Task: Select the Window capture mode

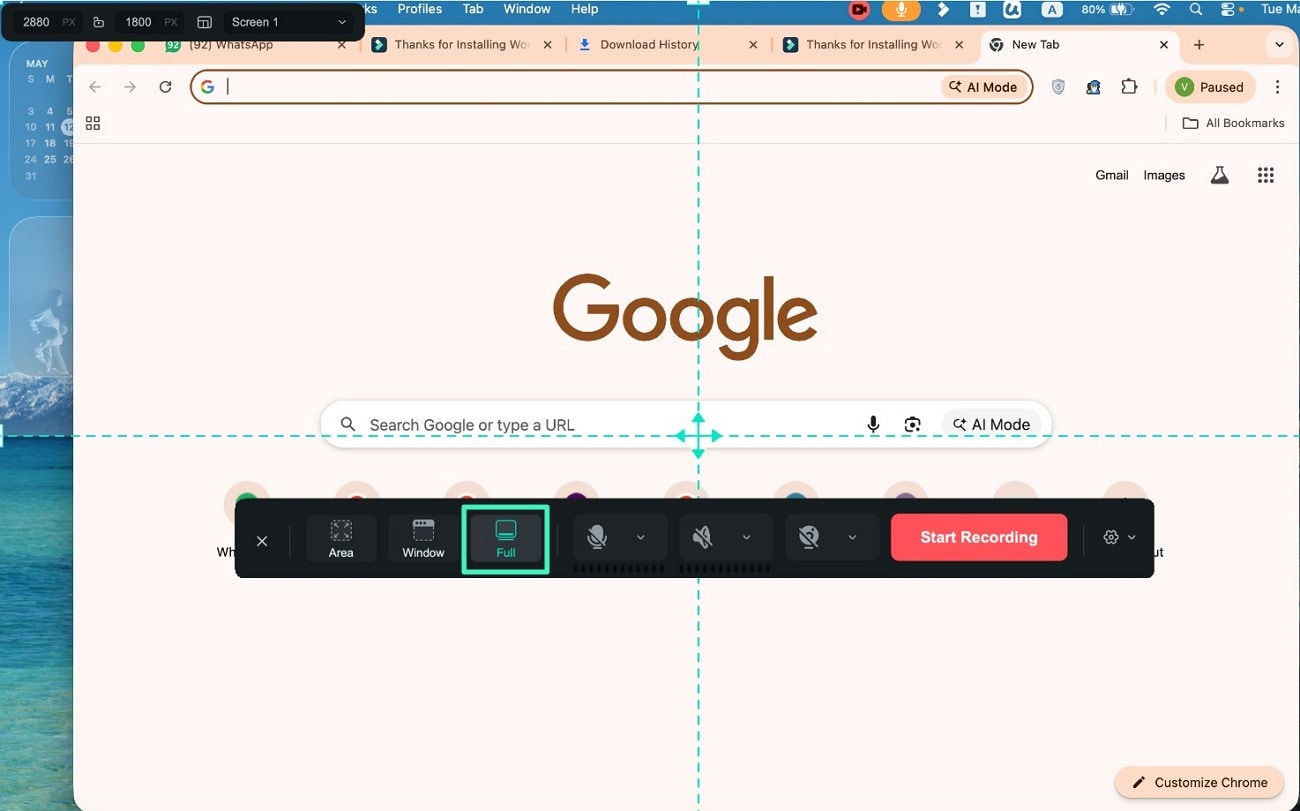Action: point(423,538)
